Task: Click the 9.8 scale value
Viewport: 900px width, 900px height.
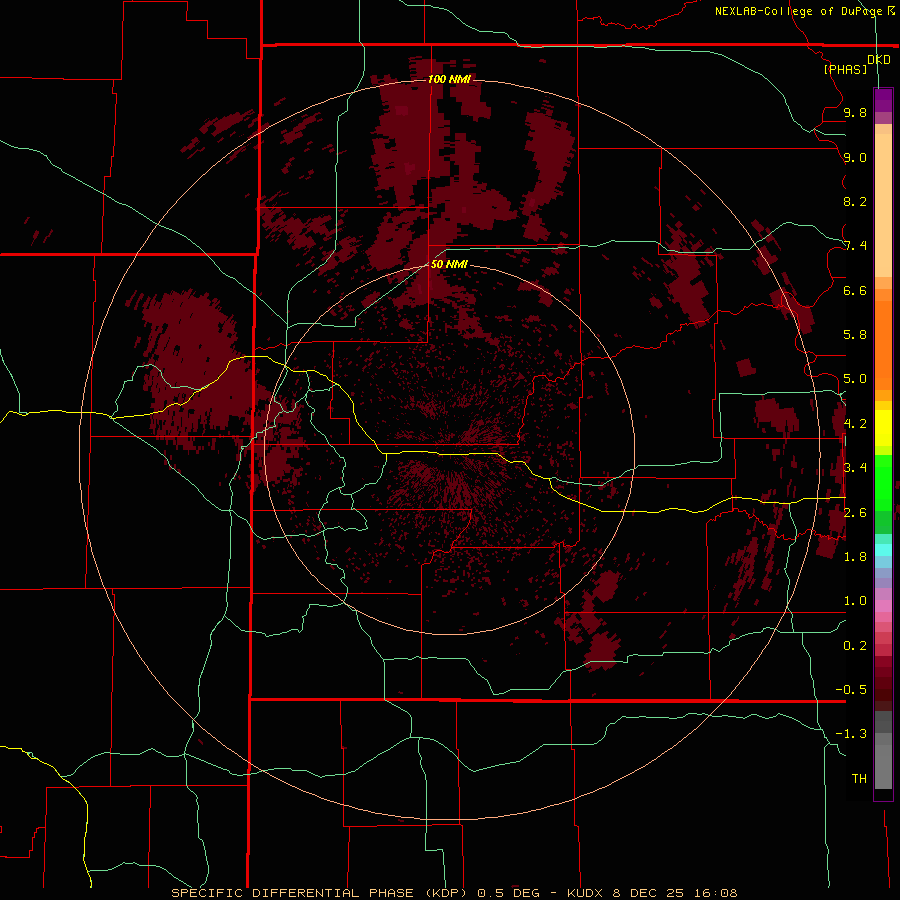Action: click(x=855, y=112)
